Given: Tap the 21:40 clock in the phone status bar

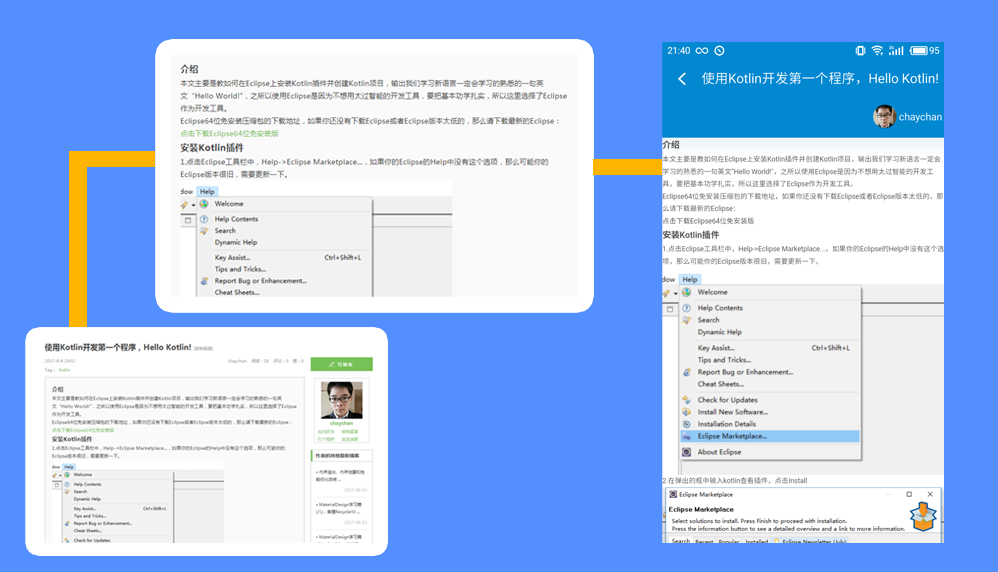Looking at the screenshot, I should coord(678,51).
